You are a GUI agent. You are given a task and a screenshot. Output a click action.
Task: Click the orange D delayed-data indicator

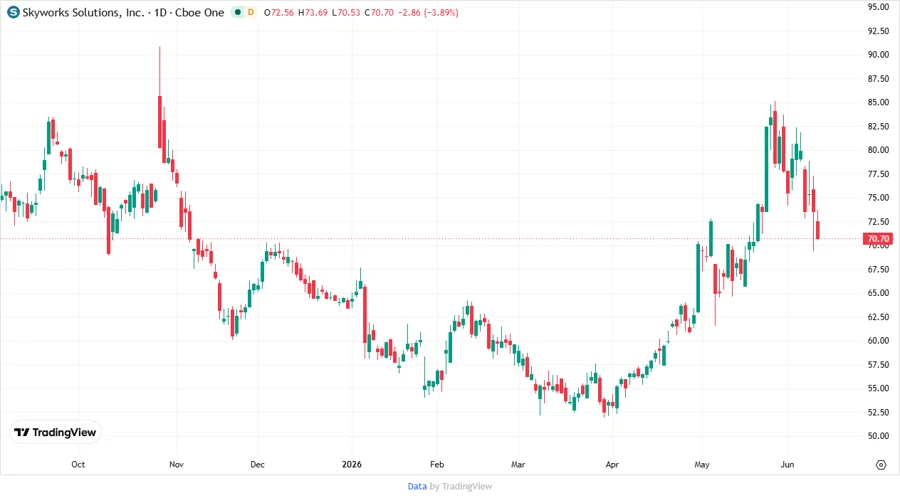coord(251,12)
